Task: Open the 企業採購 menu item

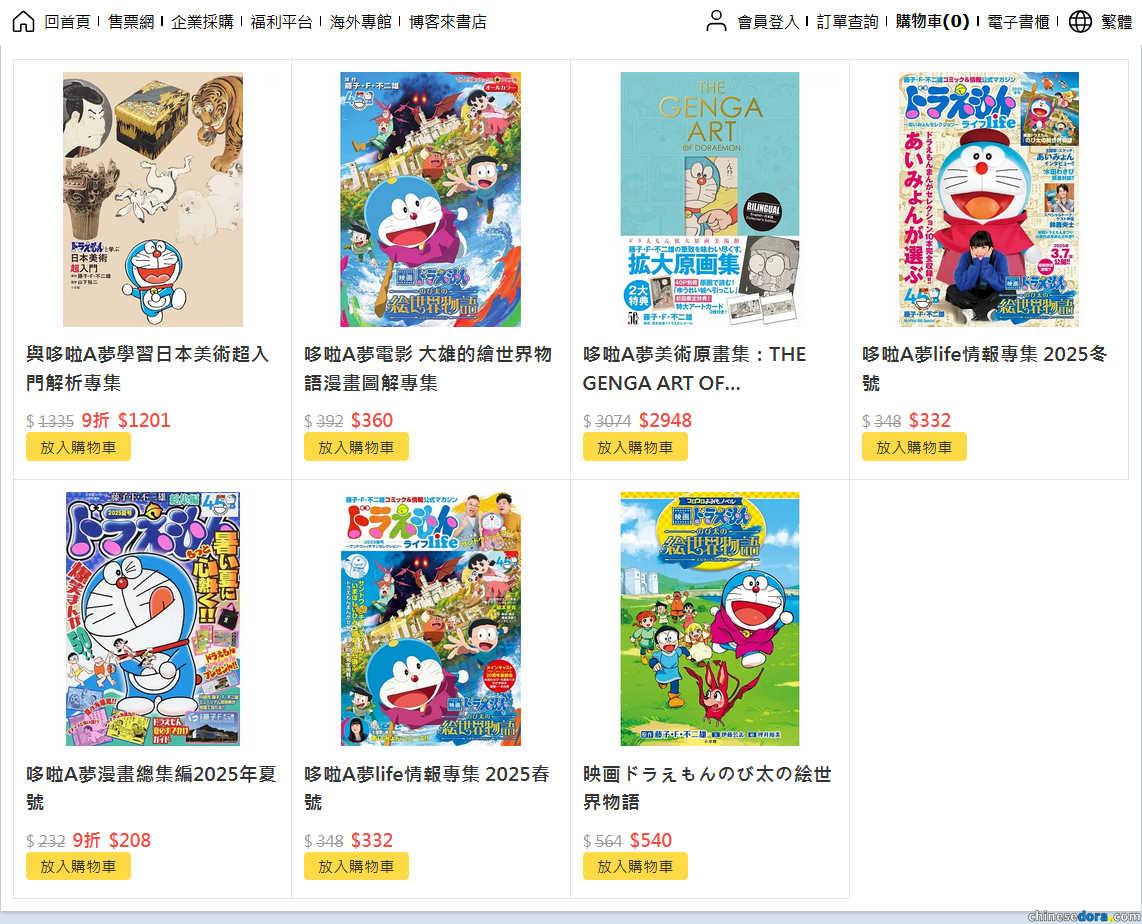Action: [x=202, y=22]
